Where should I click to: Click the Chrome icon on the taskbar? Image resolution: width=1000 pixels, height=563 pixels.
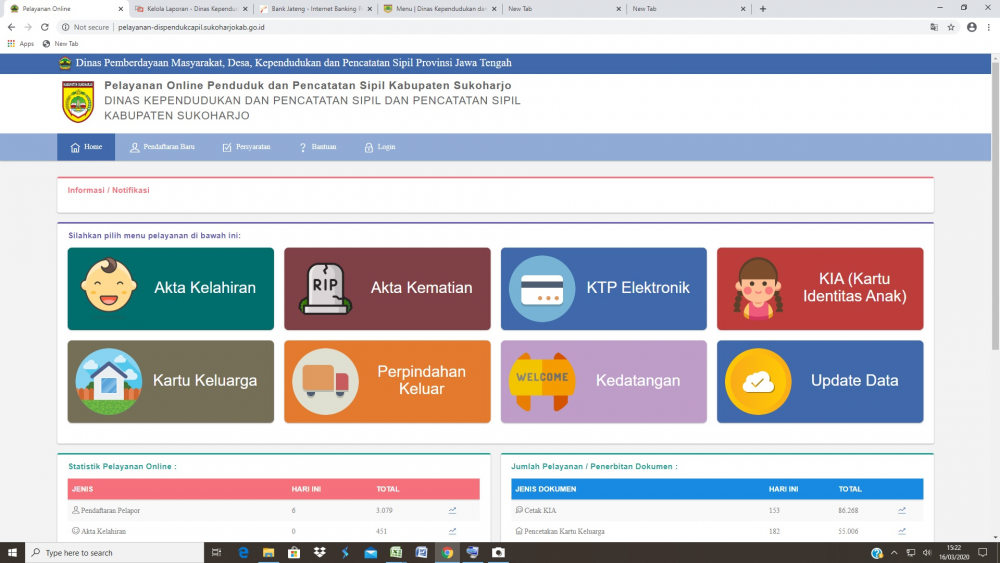(447, 552)
